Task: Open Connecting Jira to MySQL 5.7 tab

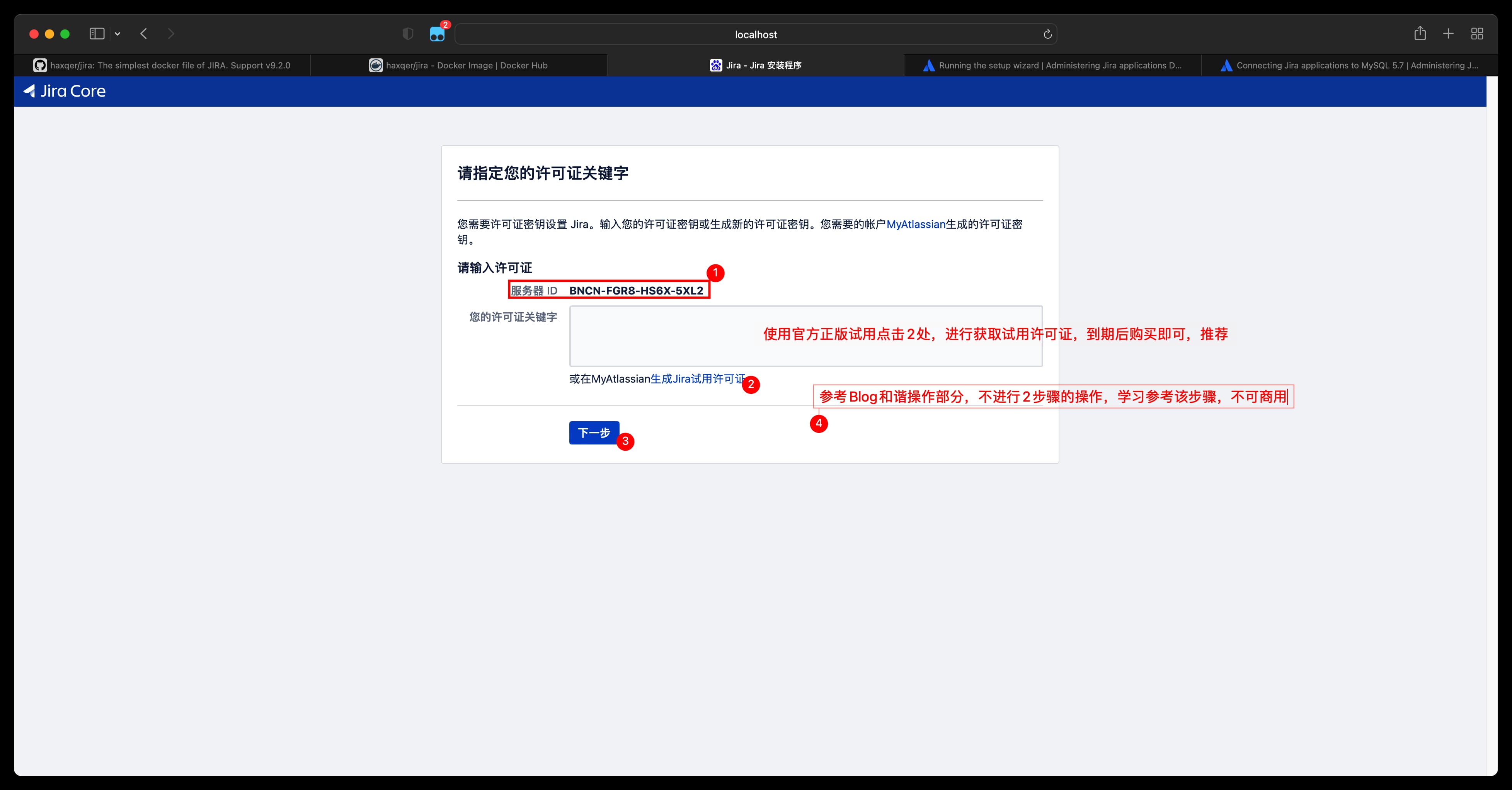Action: pos(1349,65)
